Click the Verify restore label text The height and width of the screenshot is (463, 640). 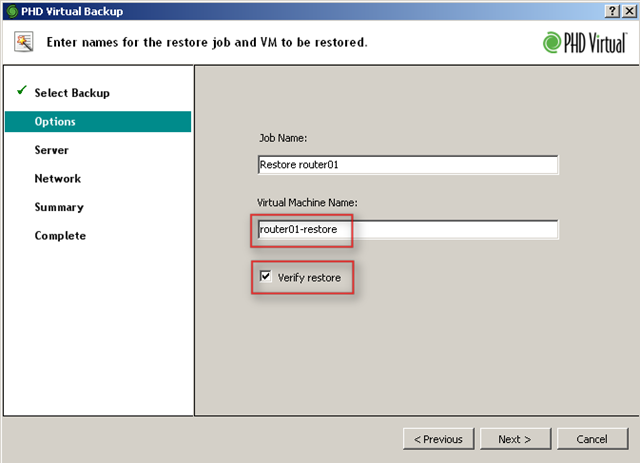coord(311,277)
